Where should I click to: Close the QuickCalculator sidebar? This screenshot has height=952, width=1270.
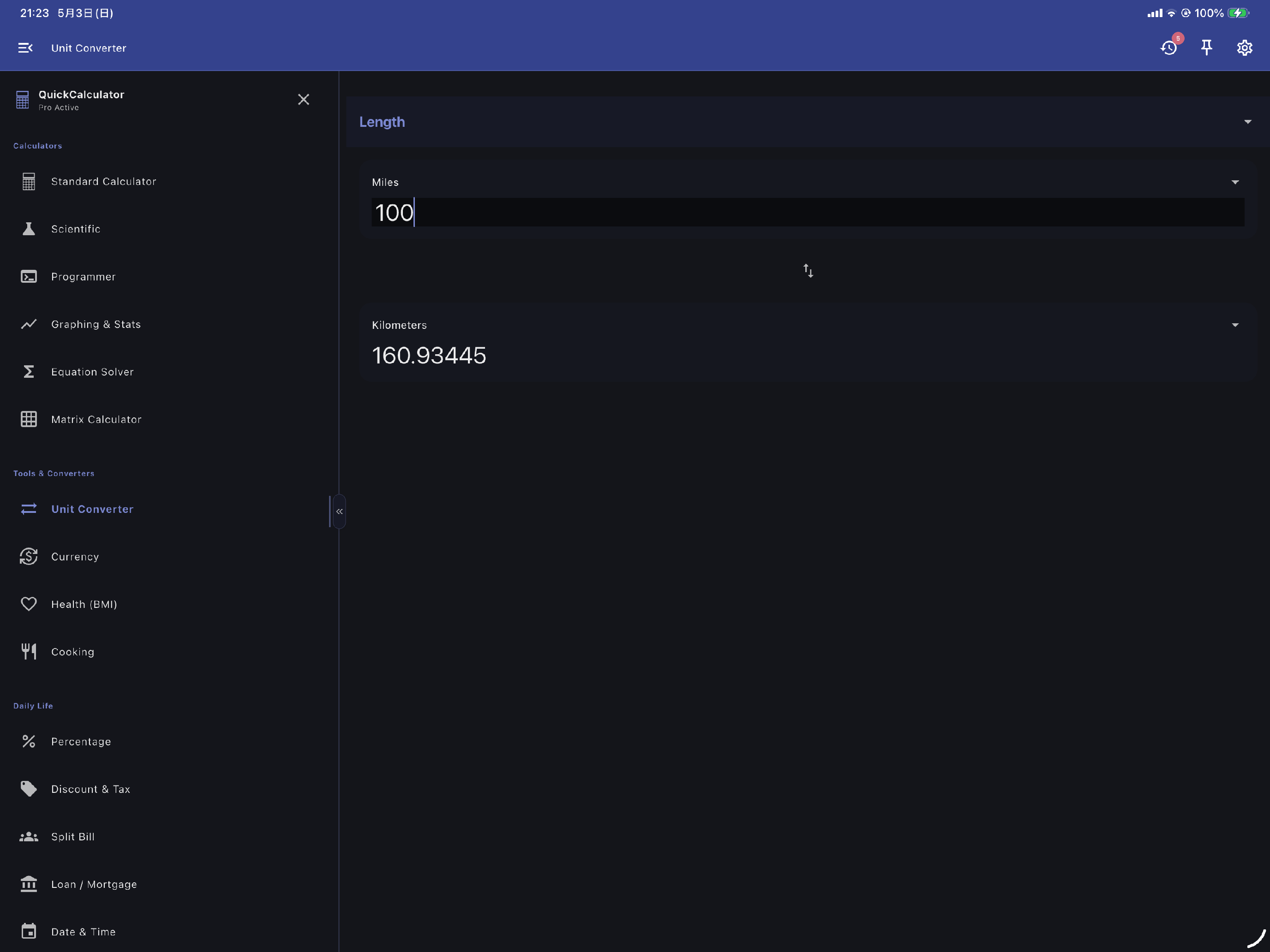point(304,99)
